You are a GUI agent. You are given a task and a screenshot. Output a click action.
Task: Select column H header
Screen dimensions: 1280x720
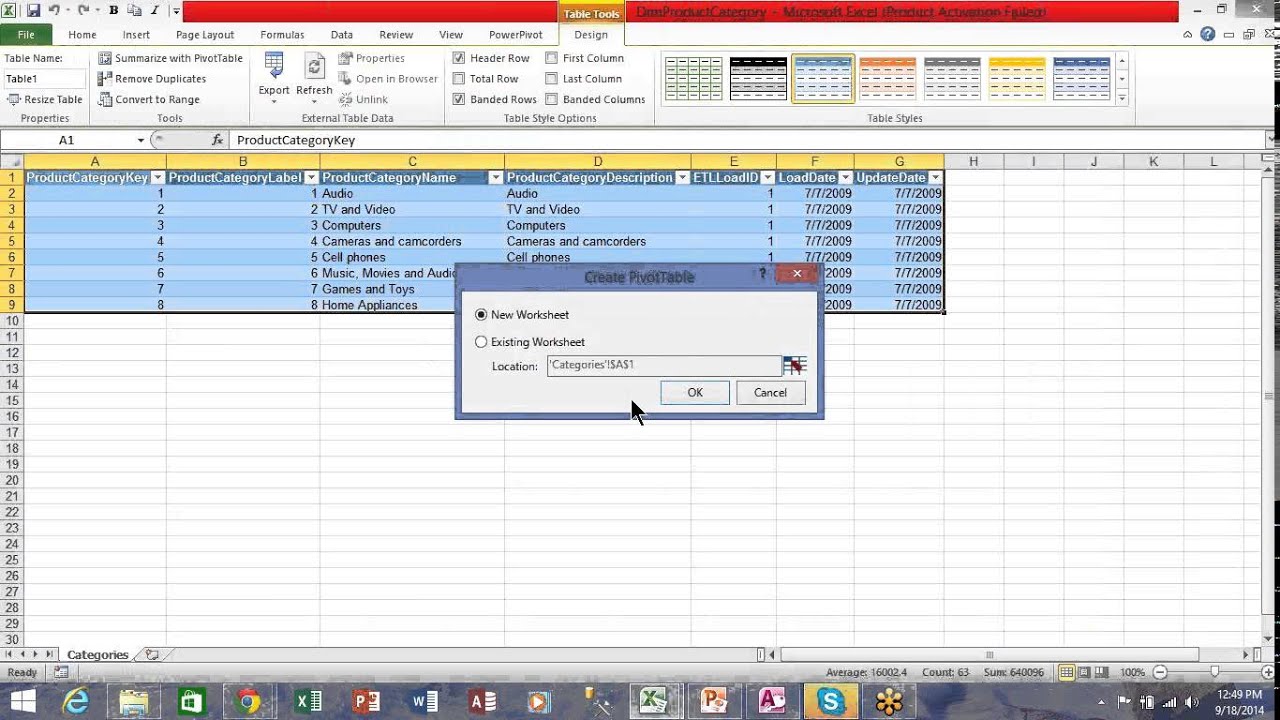coord(973,161)
